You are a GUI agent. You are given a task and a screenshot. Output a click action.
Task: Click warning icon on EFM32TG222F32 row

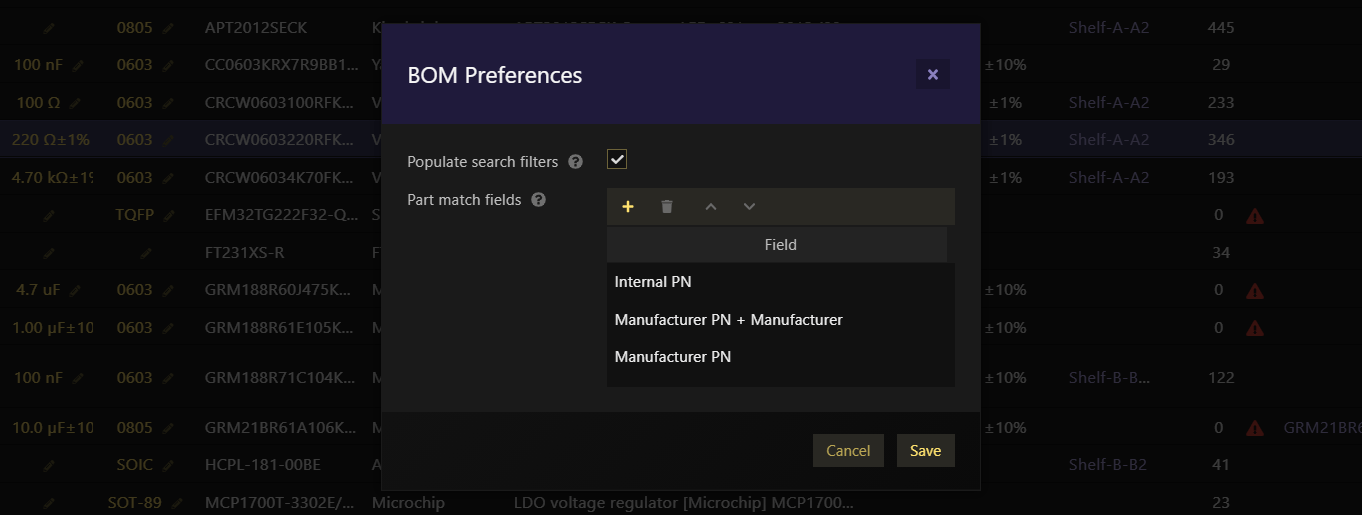tap(1255, 215)
